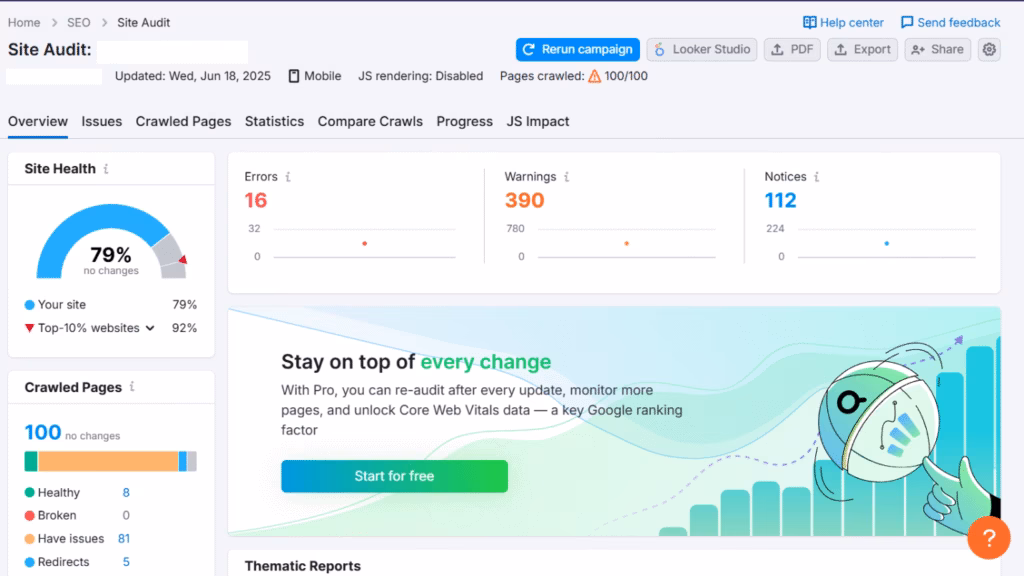Open the floating orange help bubble

pos(989,538)
